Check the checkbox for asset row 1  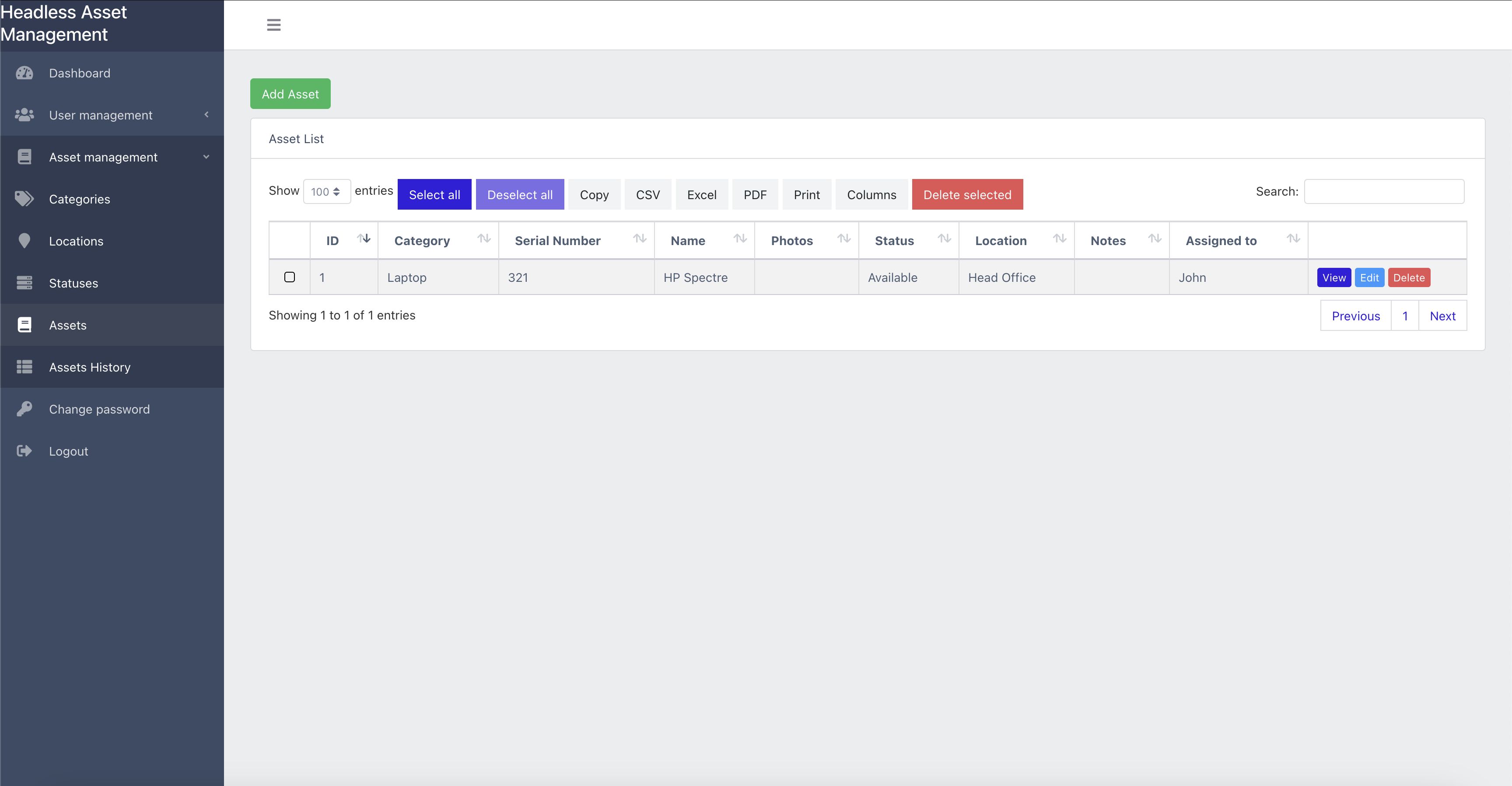tap(289, 277)
